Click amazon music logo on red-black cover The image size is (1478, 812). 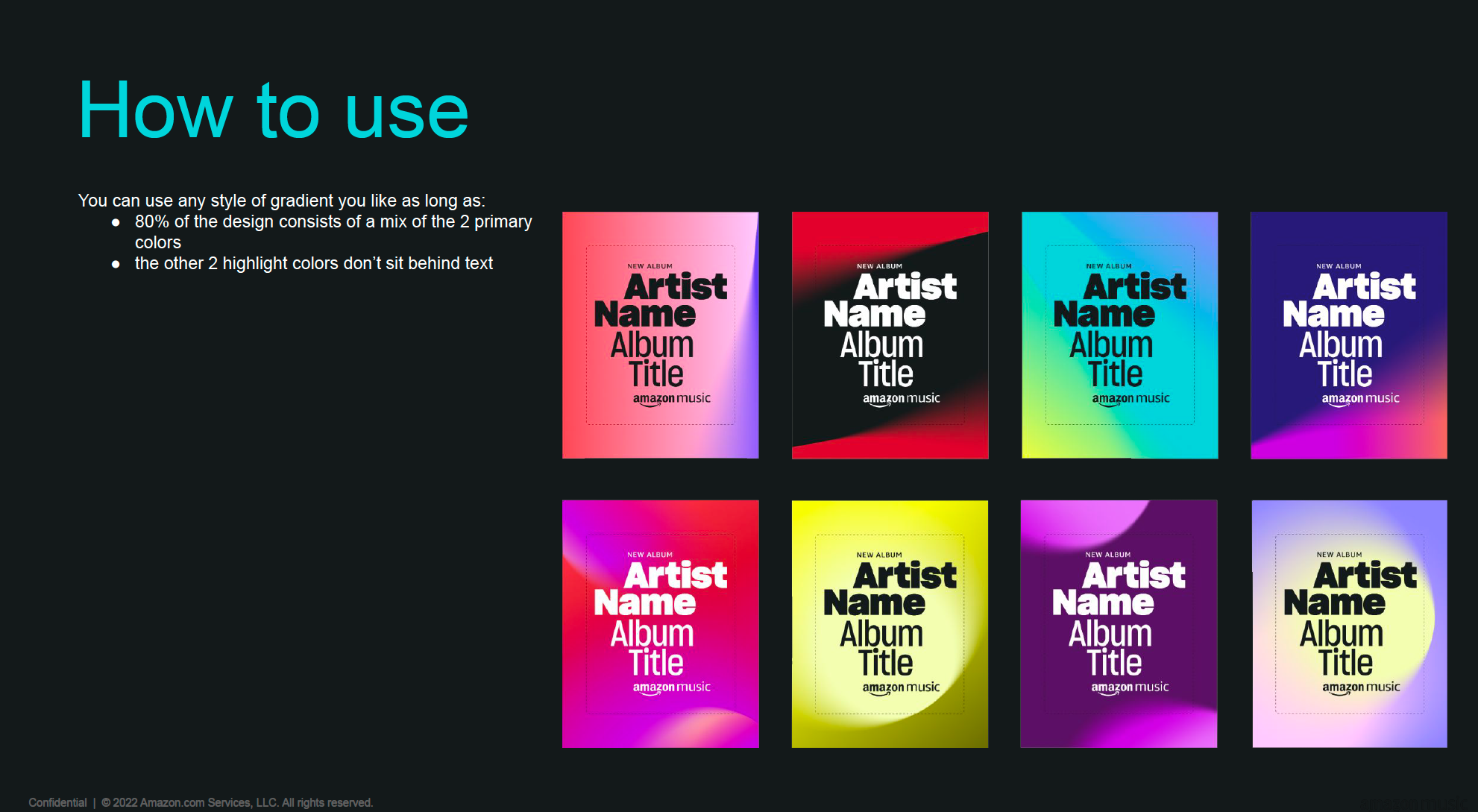901,399
